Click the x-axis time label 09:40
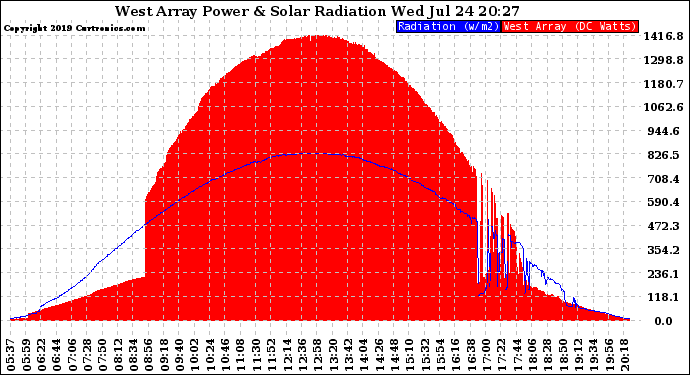 179,355
